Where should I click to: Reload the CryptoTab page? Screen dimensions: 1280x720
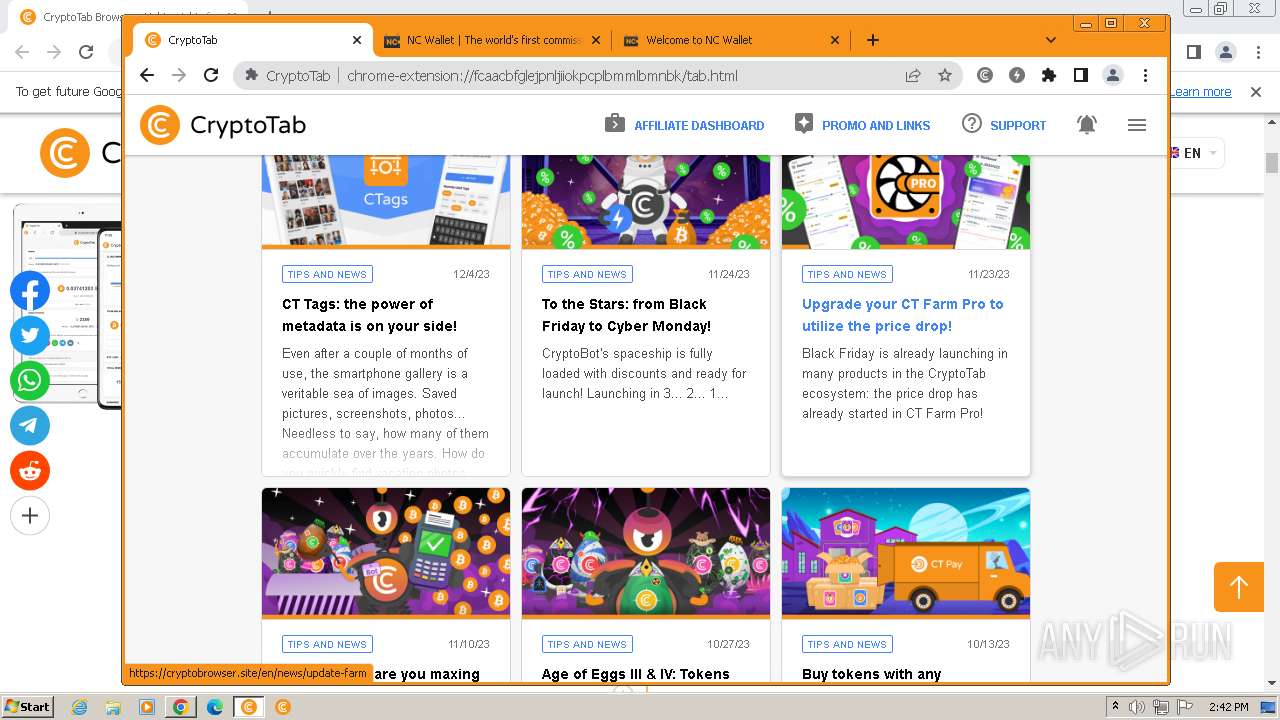(x=211, y=75)
